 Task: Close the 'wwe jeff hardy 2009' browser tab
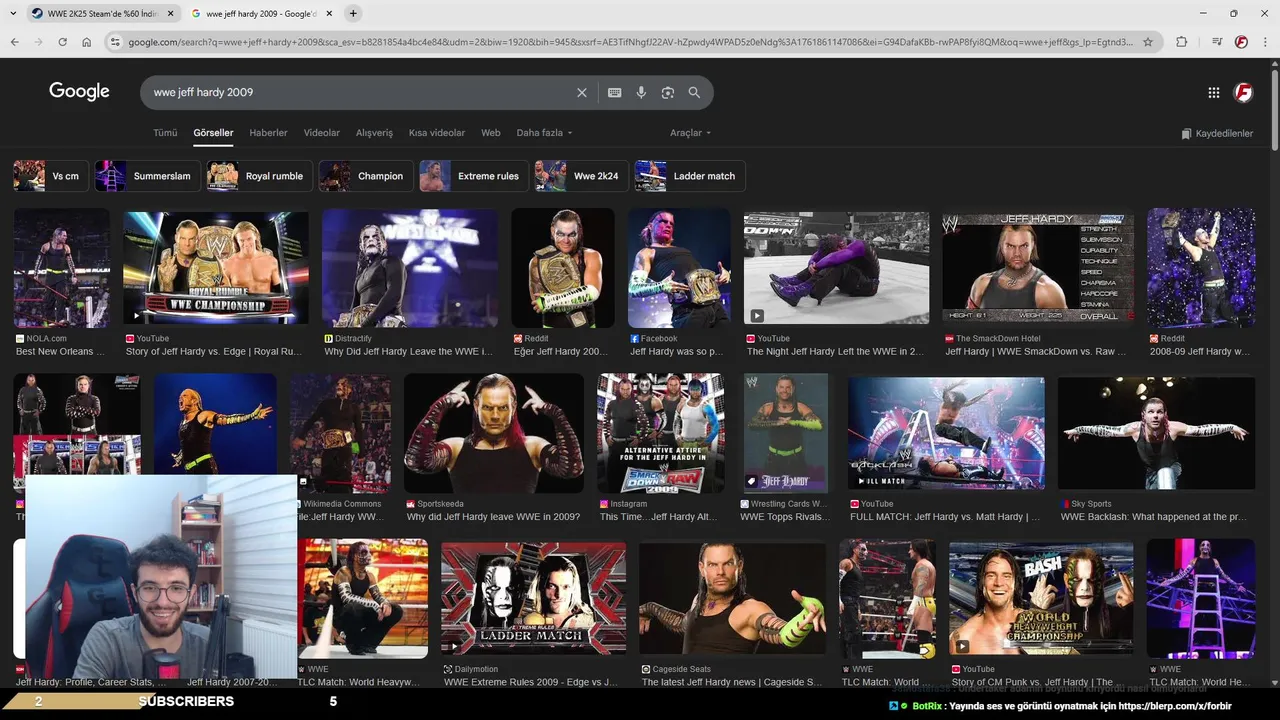[x=329, y=14]
